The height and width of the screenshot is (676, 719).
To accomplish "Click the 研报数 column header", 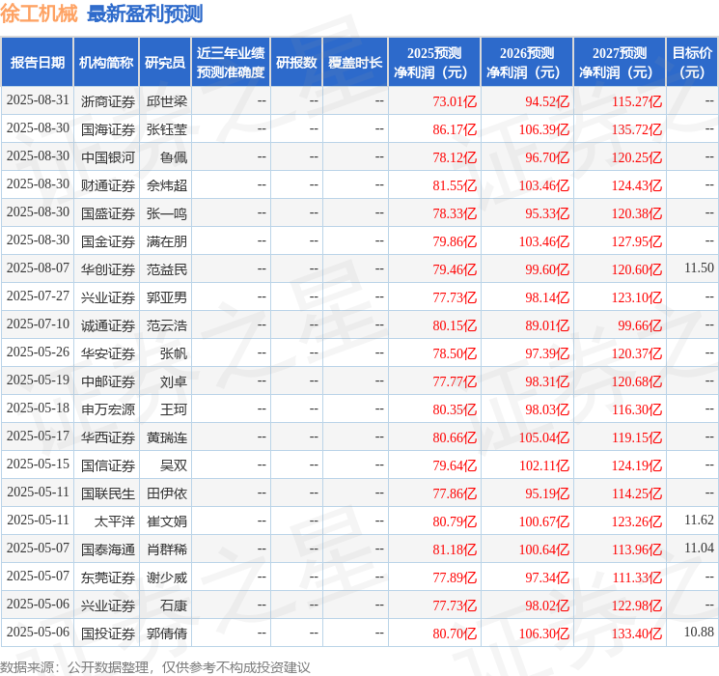I will pos(296,62).
